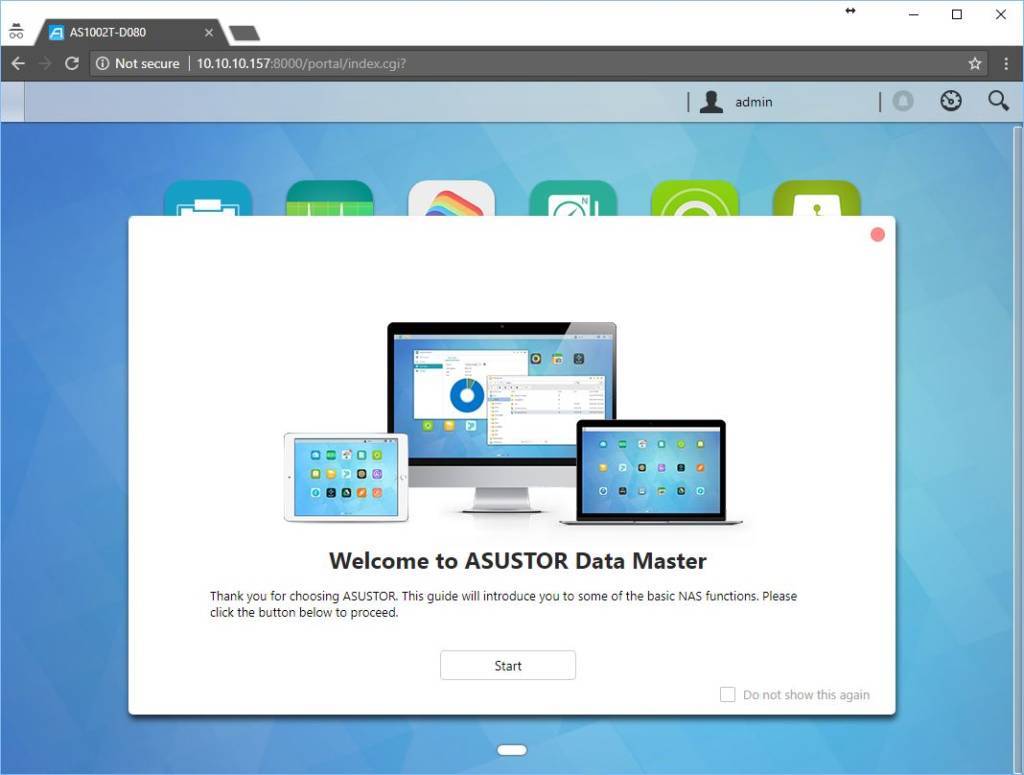Open the teal compass app icon
The image size is (1024, 775).
(573, 198)
